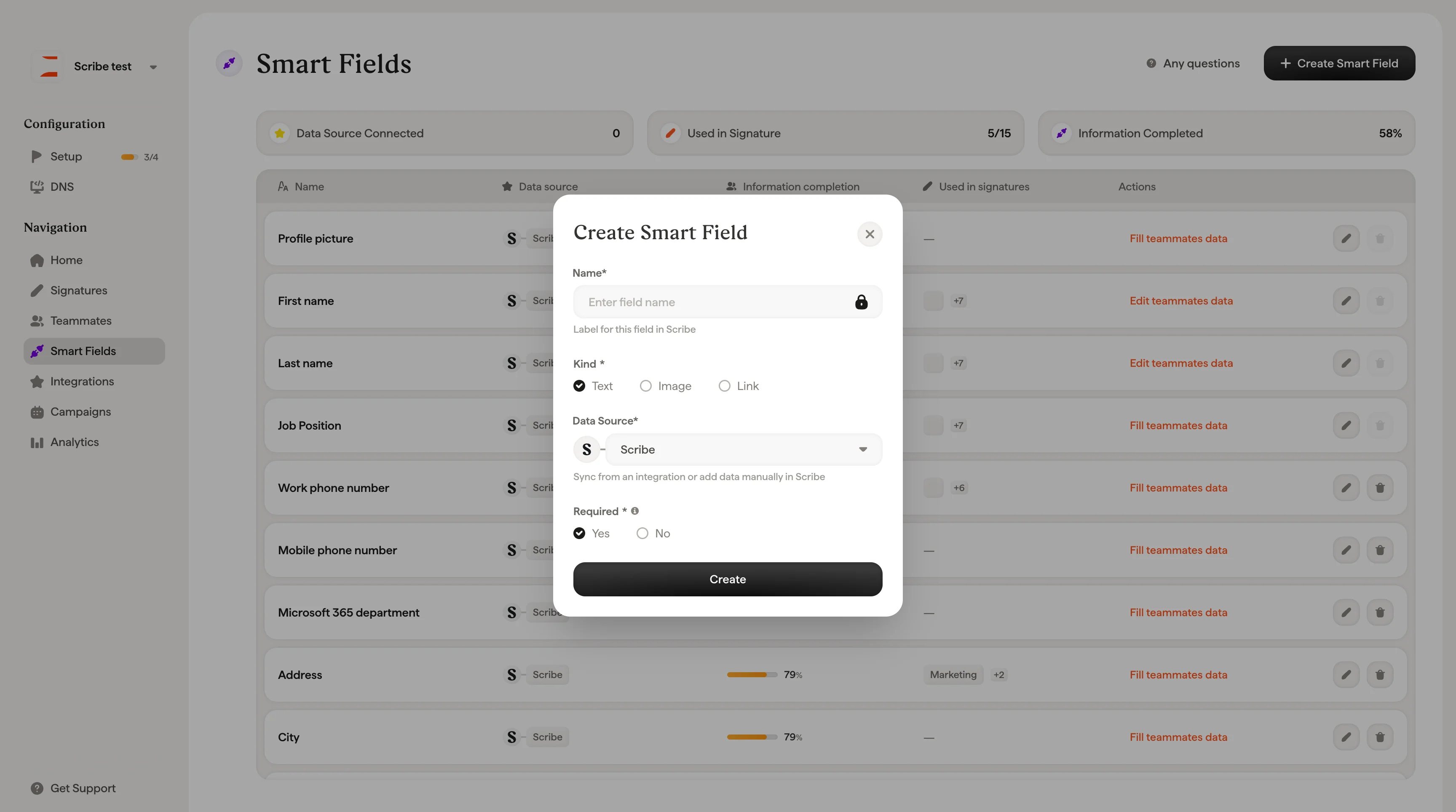The width and height of the screenshot is (1456, 812).
Task: Select the Image kind radio button
Action: pyautogui.click(x=645, y=386)
